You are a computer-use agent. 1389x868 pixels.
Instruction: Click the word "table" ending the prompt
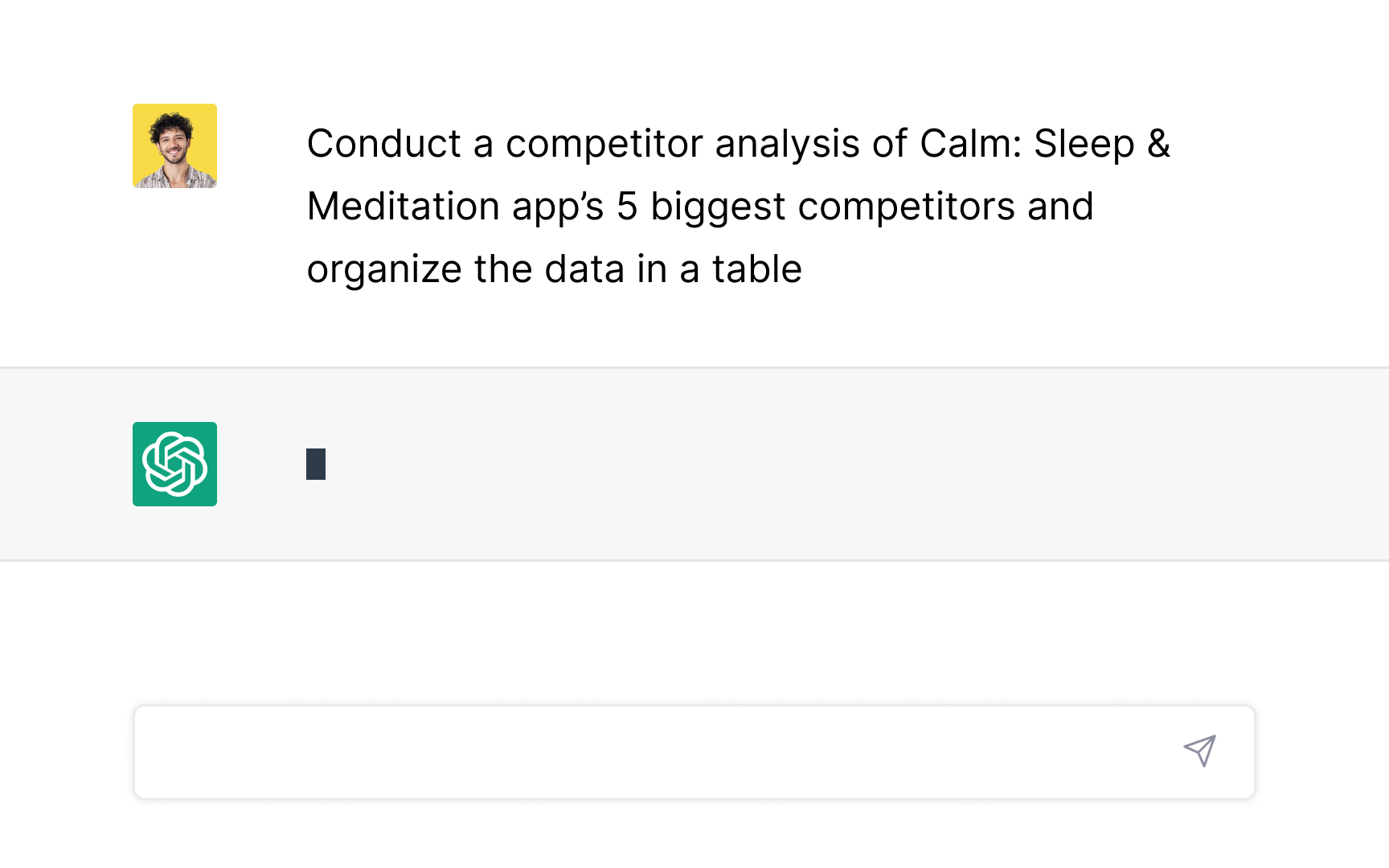(x=756, y=269)
